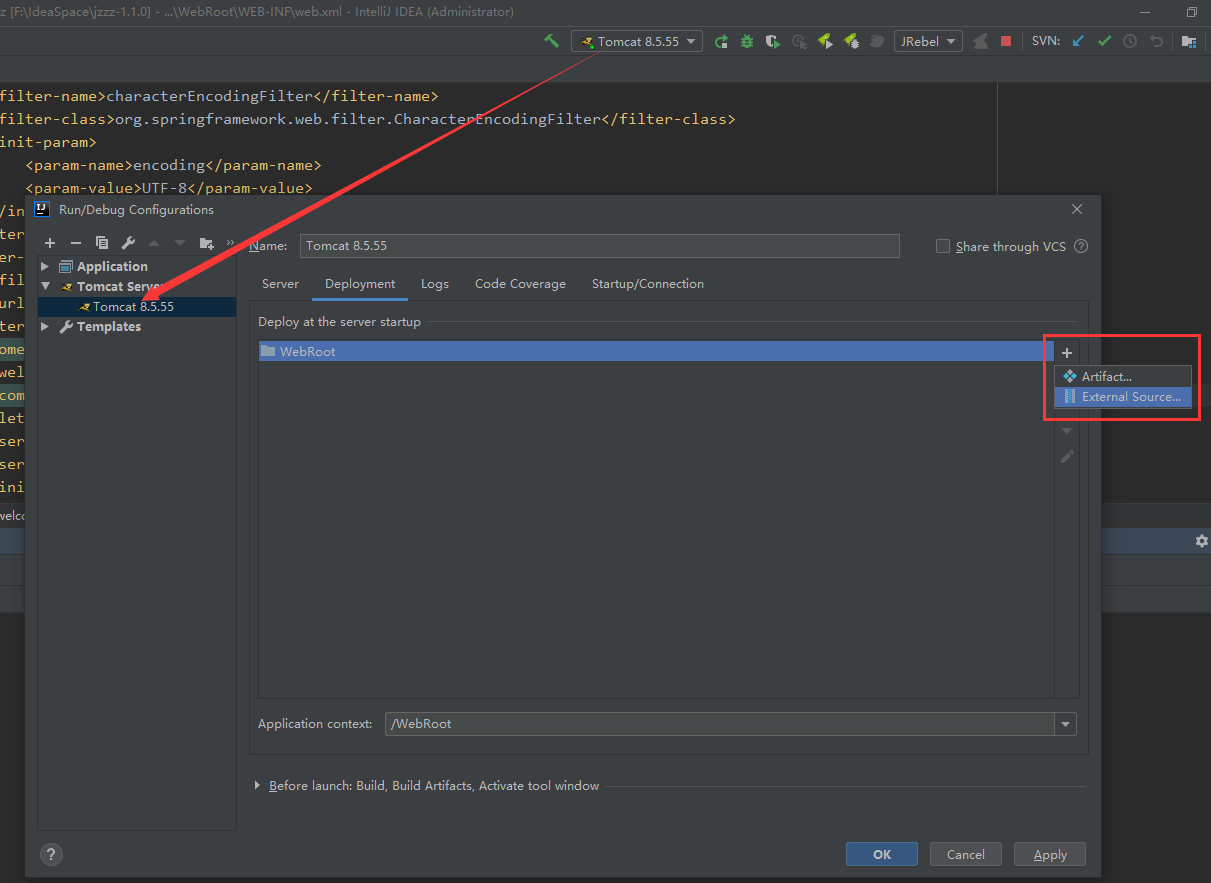Show more configuration toolbar actions chevron
This screenshot has width=1211, height=883.
point(230,243)
